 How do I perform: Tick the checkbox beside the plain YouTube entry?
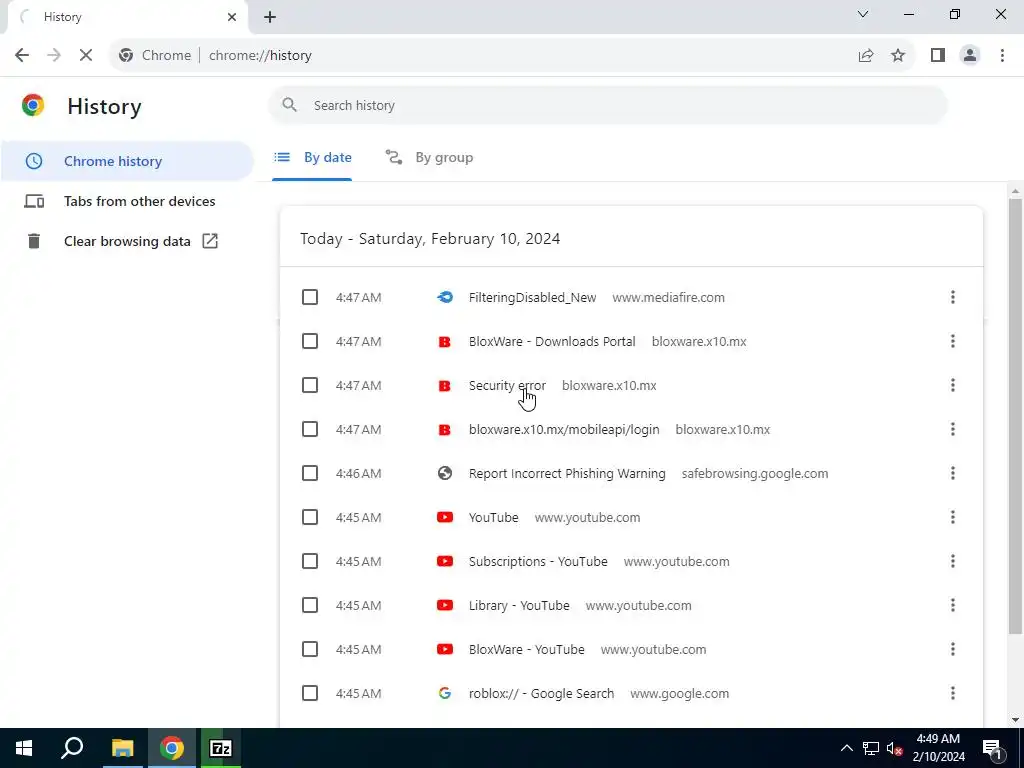(310, 517)
